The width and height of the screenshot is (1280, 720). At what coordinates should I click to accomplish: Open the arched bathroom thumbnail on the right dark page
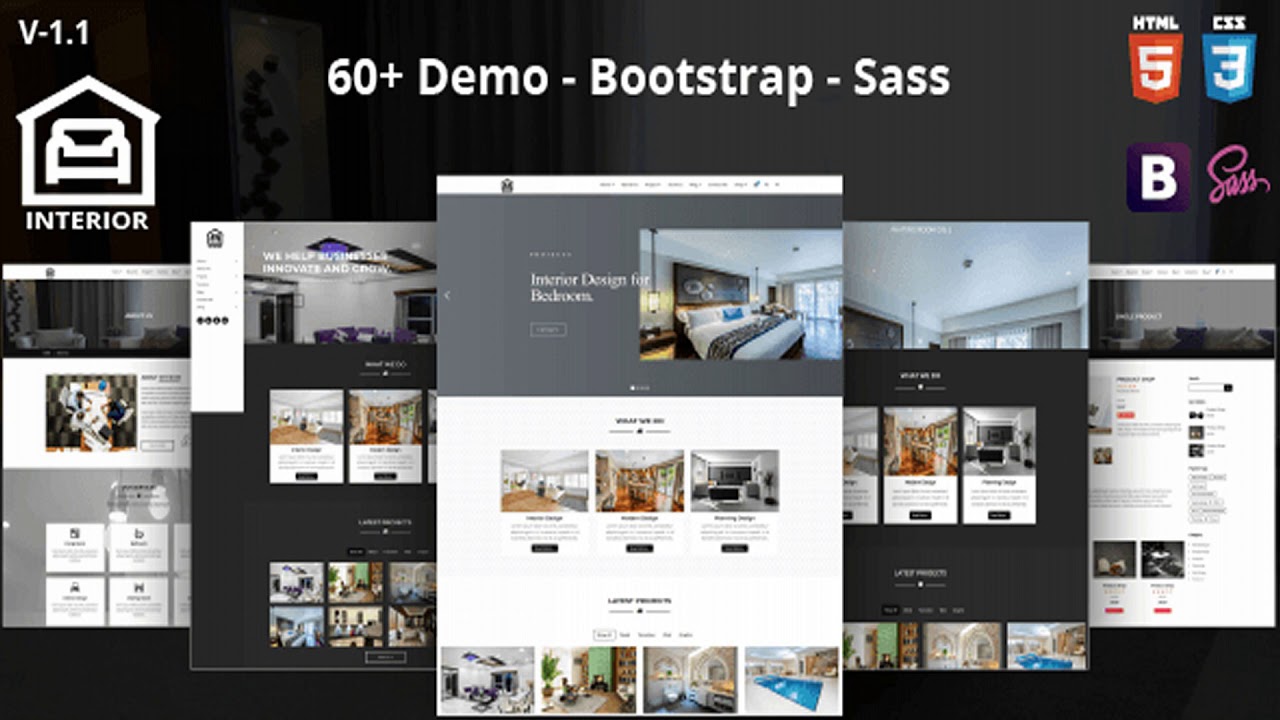(x=962, y=646)
